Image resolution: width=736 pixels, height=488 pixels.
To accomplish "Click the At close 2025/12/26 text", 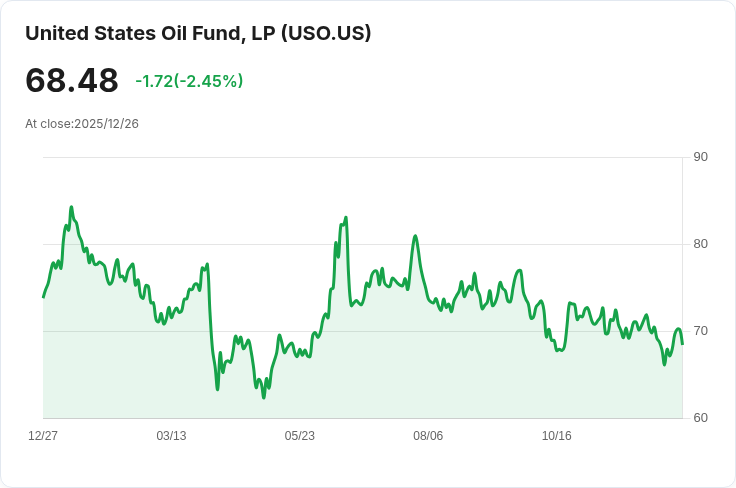I will click(82, 123).
